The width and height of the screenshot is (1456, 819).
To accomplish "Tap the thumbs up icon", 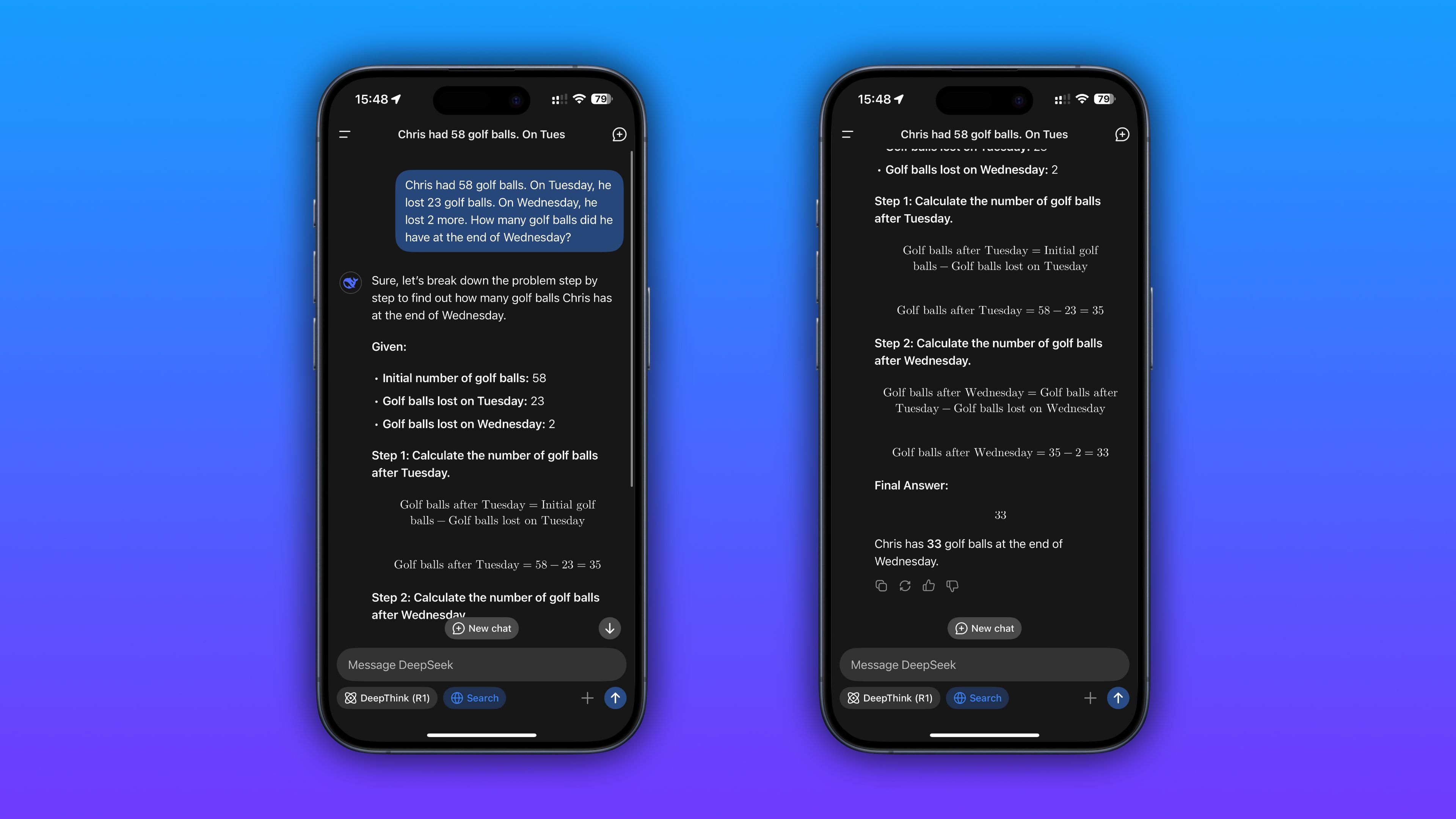I will click(x=927, y=585).
